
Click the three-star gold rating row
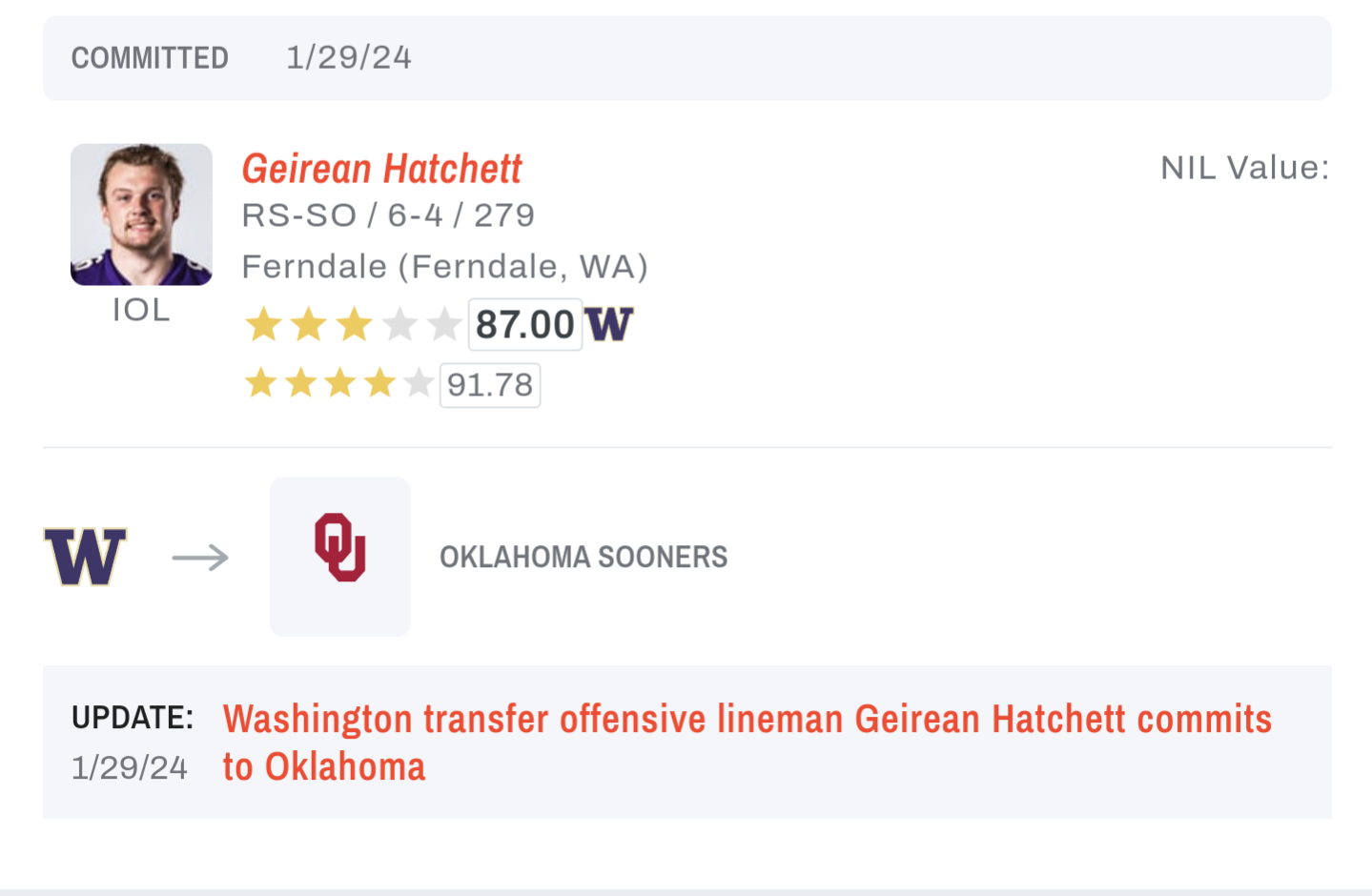352,325
